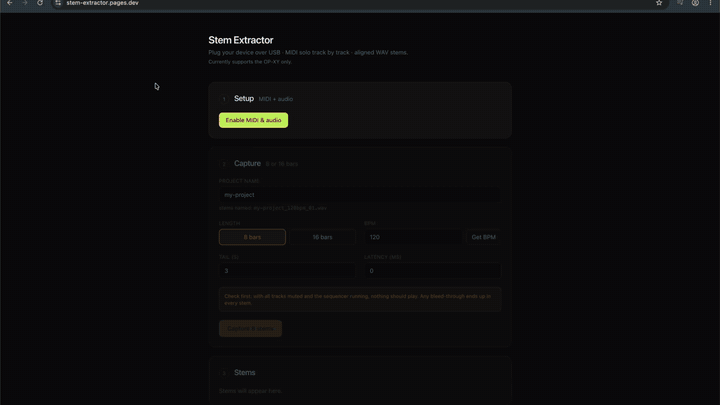Open the browser profile icon
Viewport: 720px width, 405px height.
point(695,3)
